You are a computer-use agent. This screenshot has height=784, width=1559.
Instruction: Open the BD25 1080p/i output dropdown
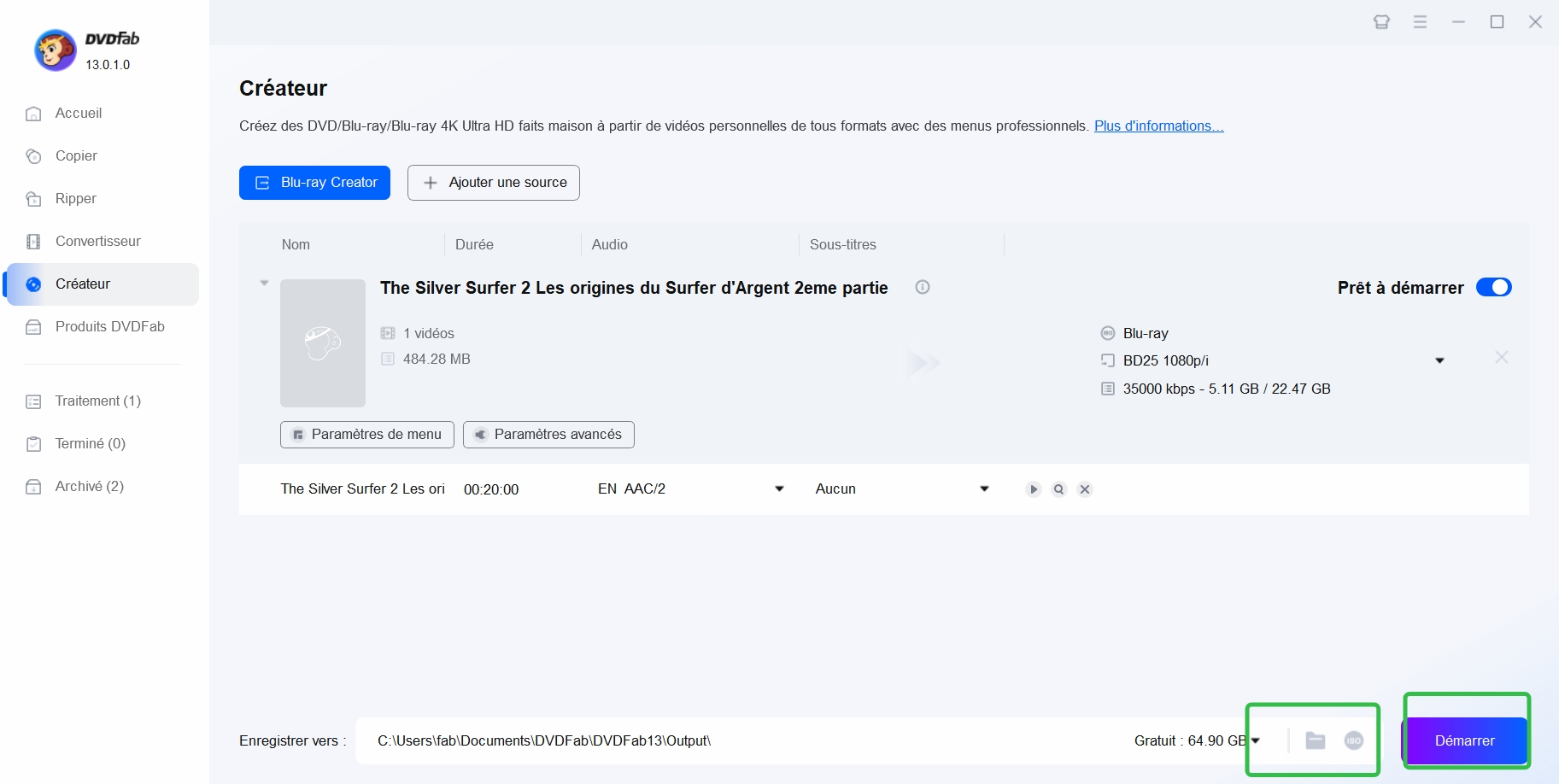[x=1439, y=361]
